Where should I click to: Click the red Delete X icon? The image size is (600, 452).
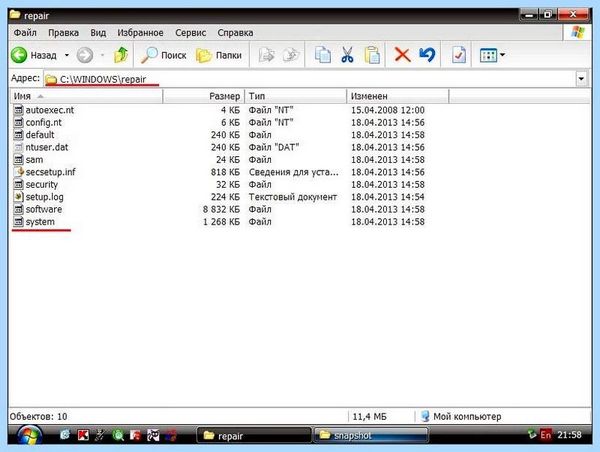402,55
